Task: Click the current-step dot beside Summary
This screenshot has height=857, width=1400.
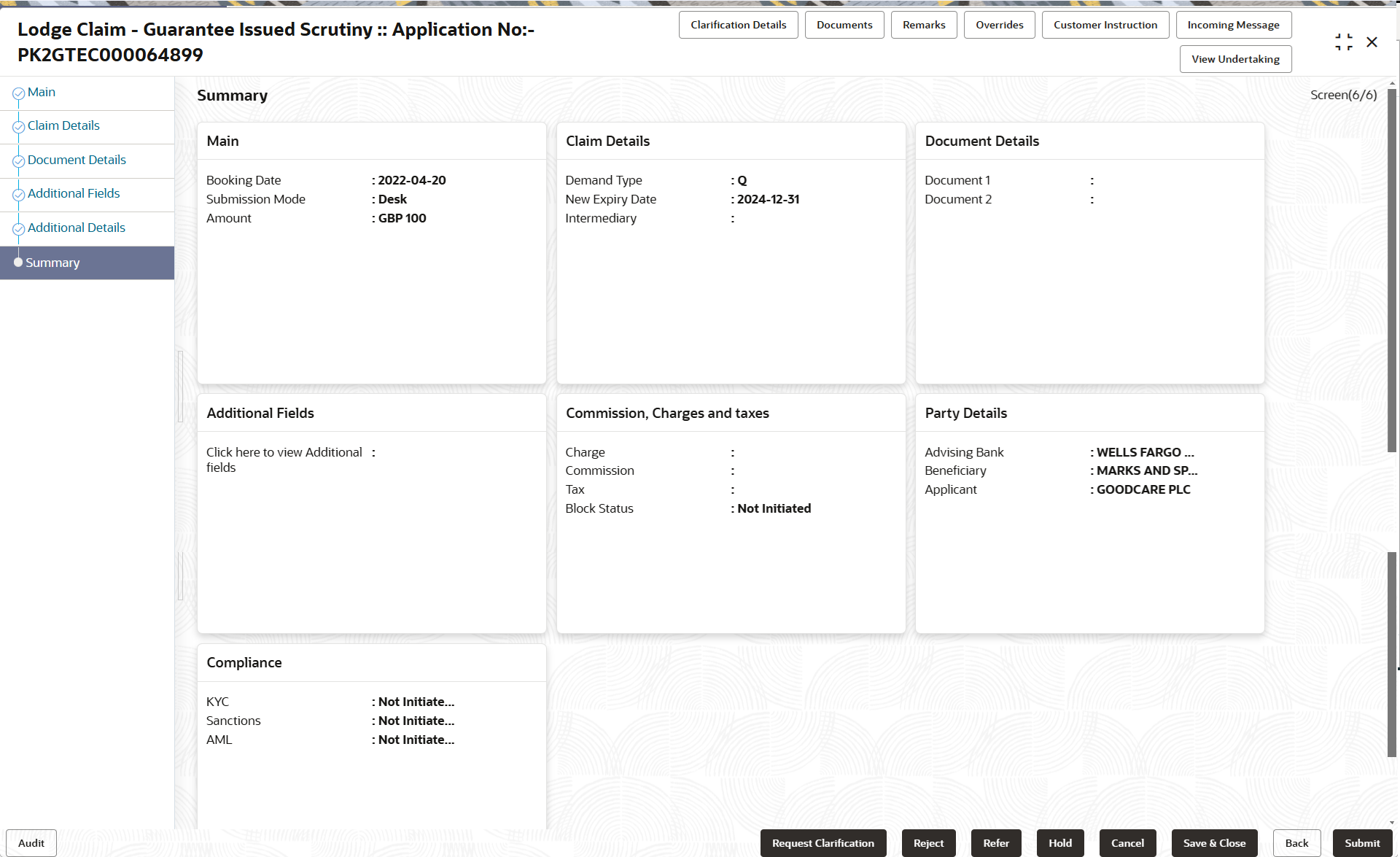Action: pos(18,263)
